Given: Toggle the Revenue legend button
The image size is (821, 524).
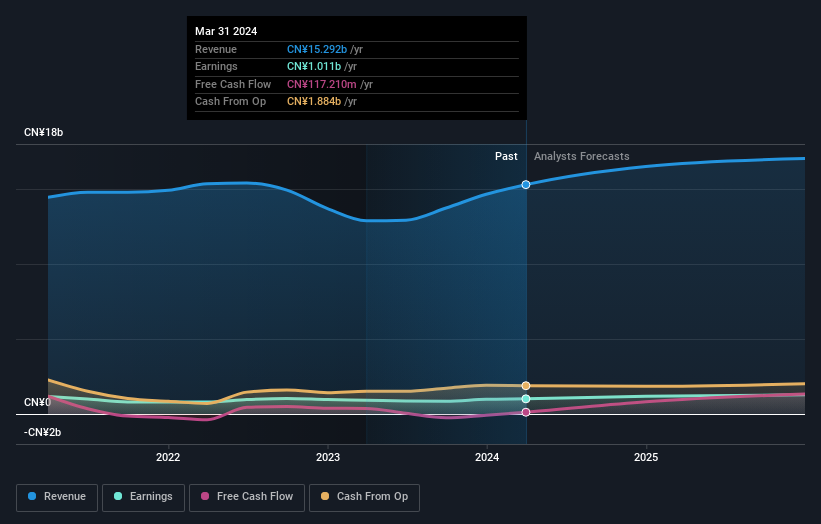Looking at the screenshot, I should (57, 497).
